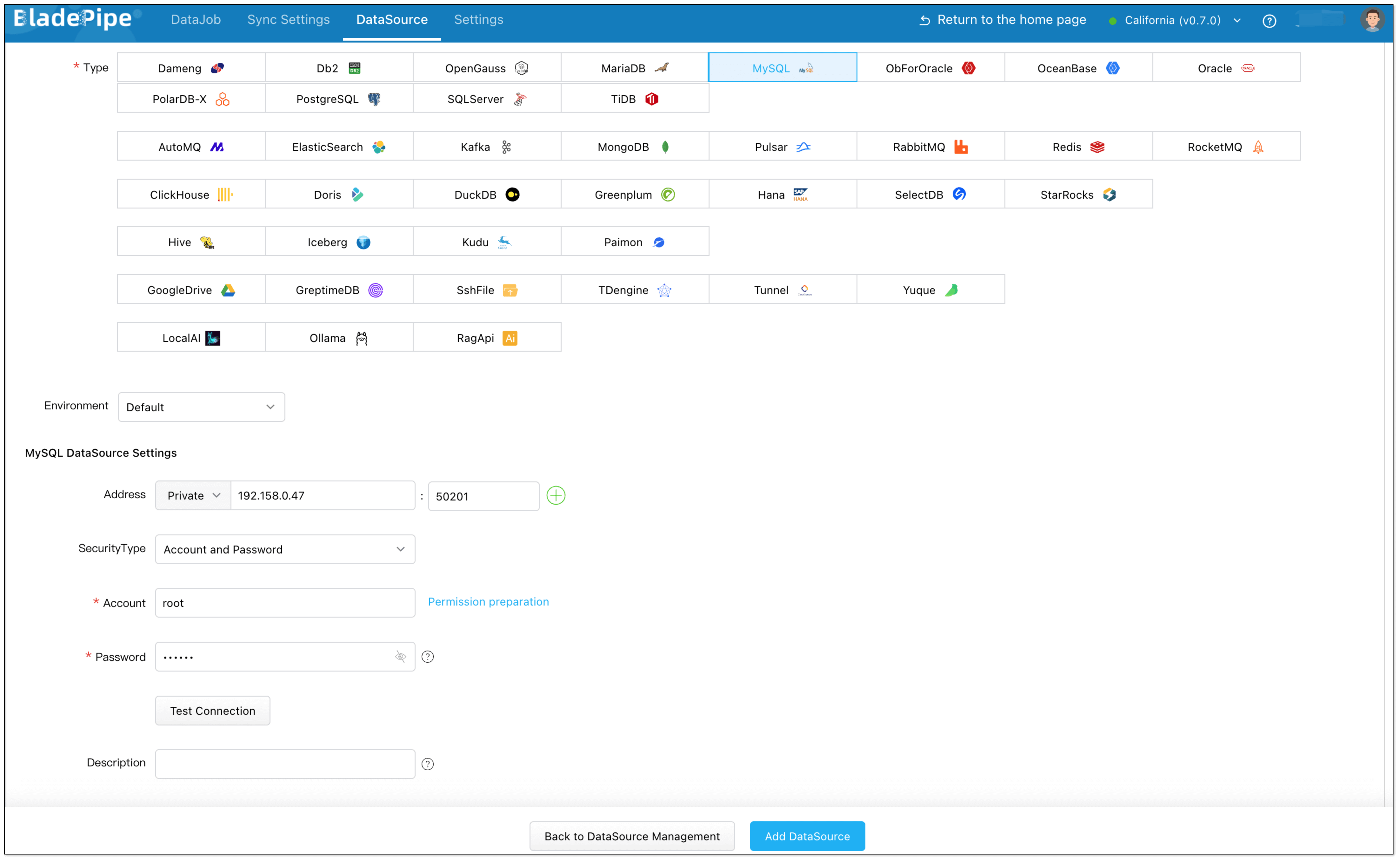1400x861 pixels.
Task: Toggle password visibility eye icon
Action: tap(400, 657)
